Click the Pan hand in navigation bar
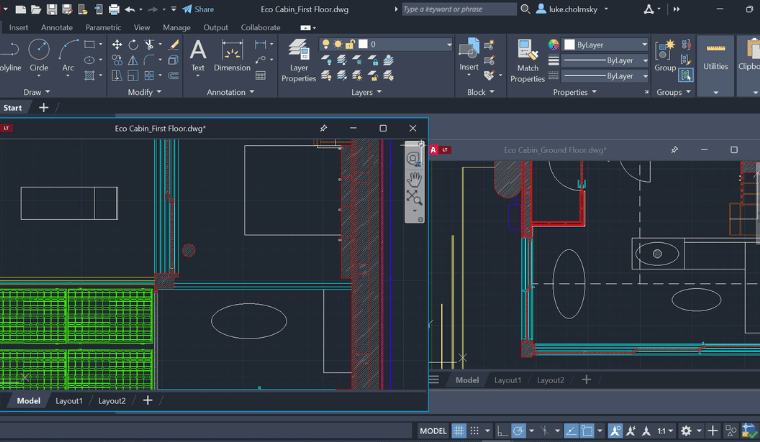 [x=414, y=179]
